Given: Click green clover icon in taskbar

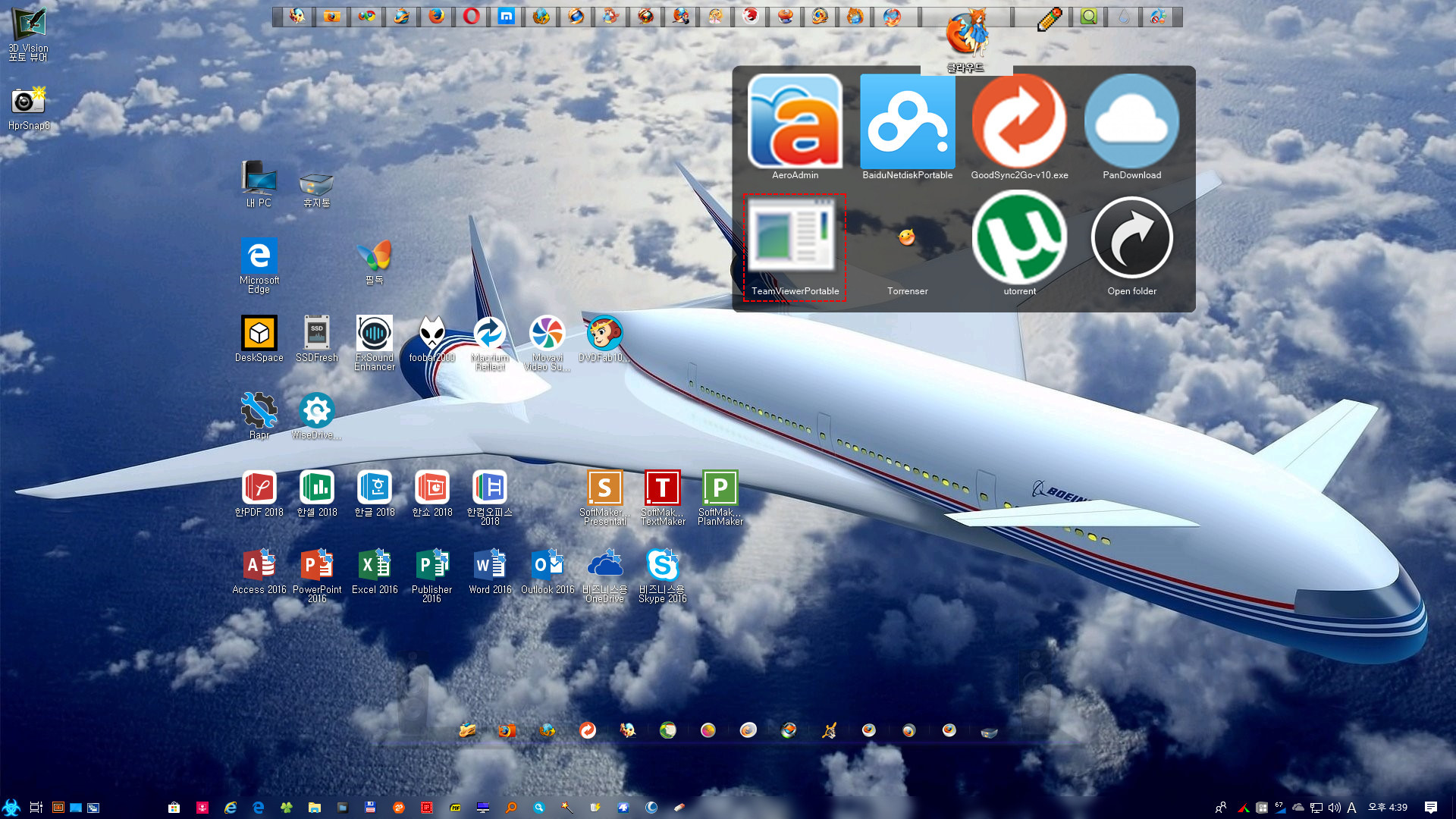Looking at the screenshot, I should pos(287,808).
